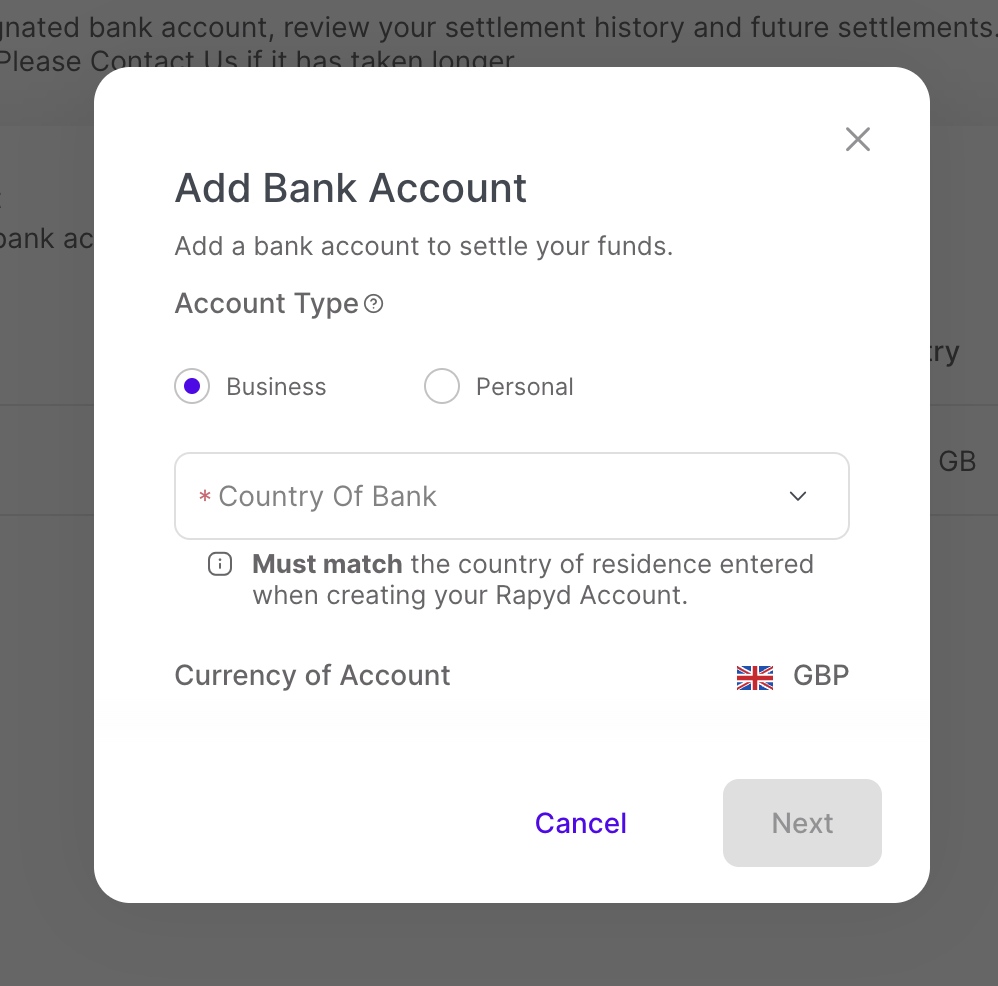
Task: Expand the country list chevron arrow
Action: point(798,496)
